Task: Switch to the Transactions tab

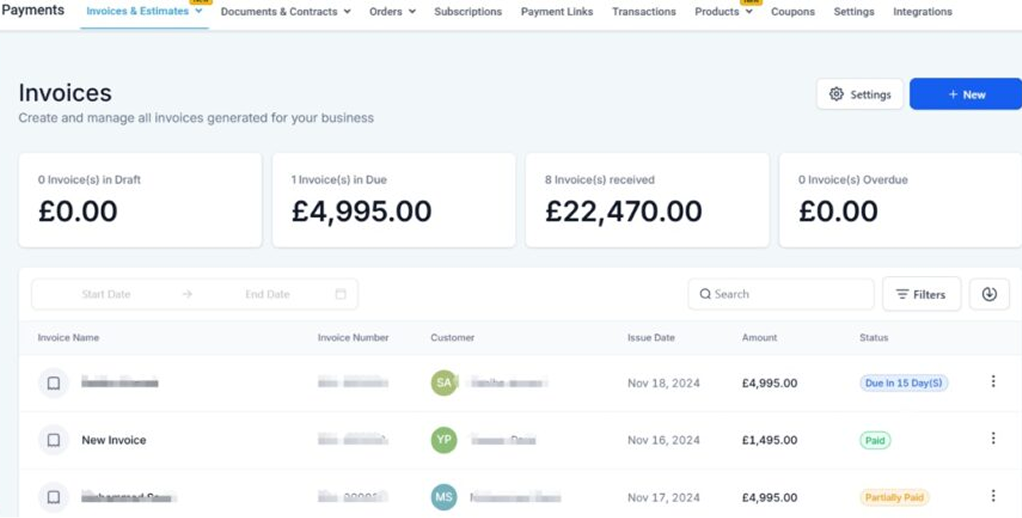Action: click(644, 12)
